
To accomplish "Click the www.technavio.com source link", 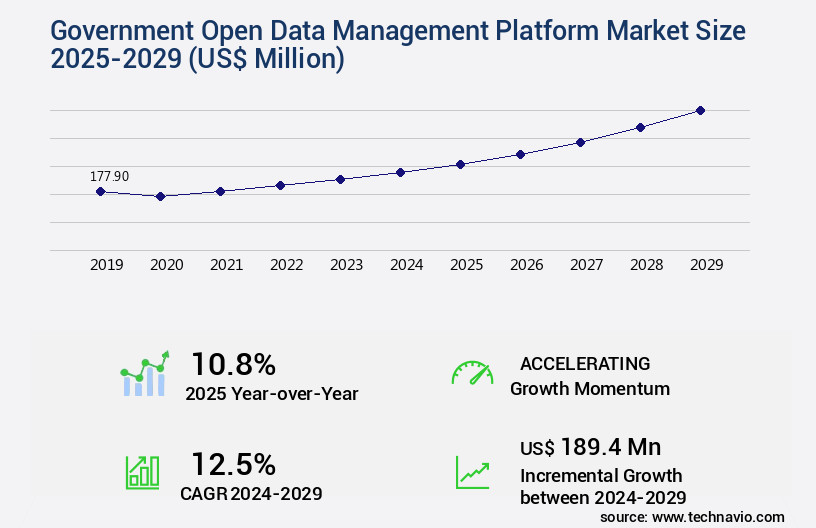I will tap(720, 516).
